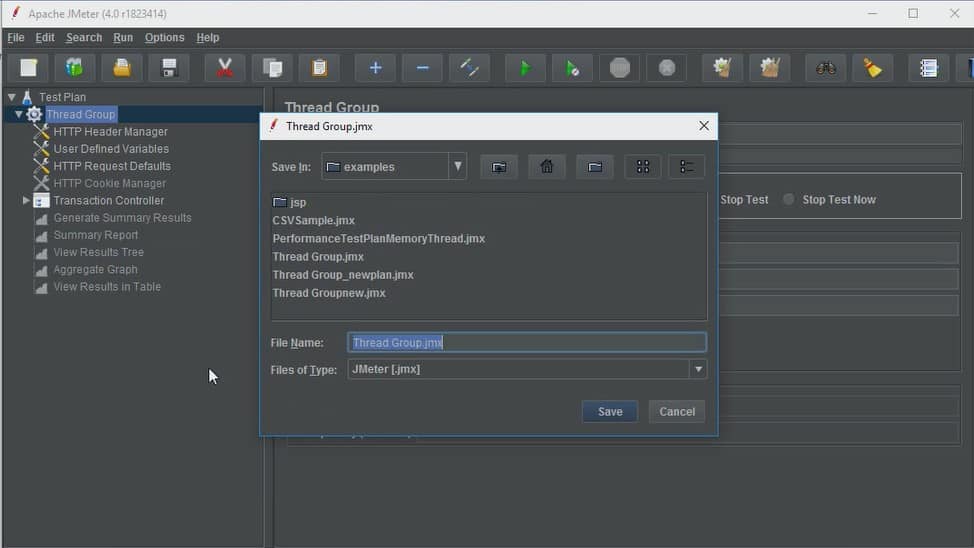Screen dimensions: 974x548
Task: Select Thread Groupnew.jmx file
Action: [x=329, y=292]
